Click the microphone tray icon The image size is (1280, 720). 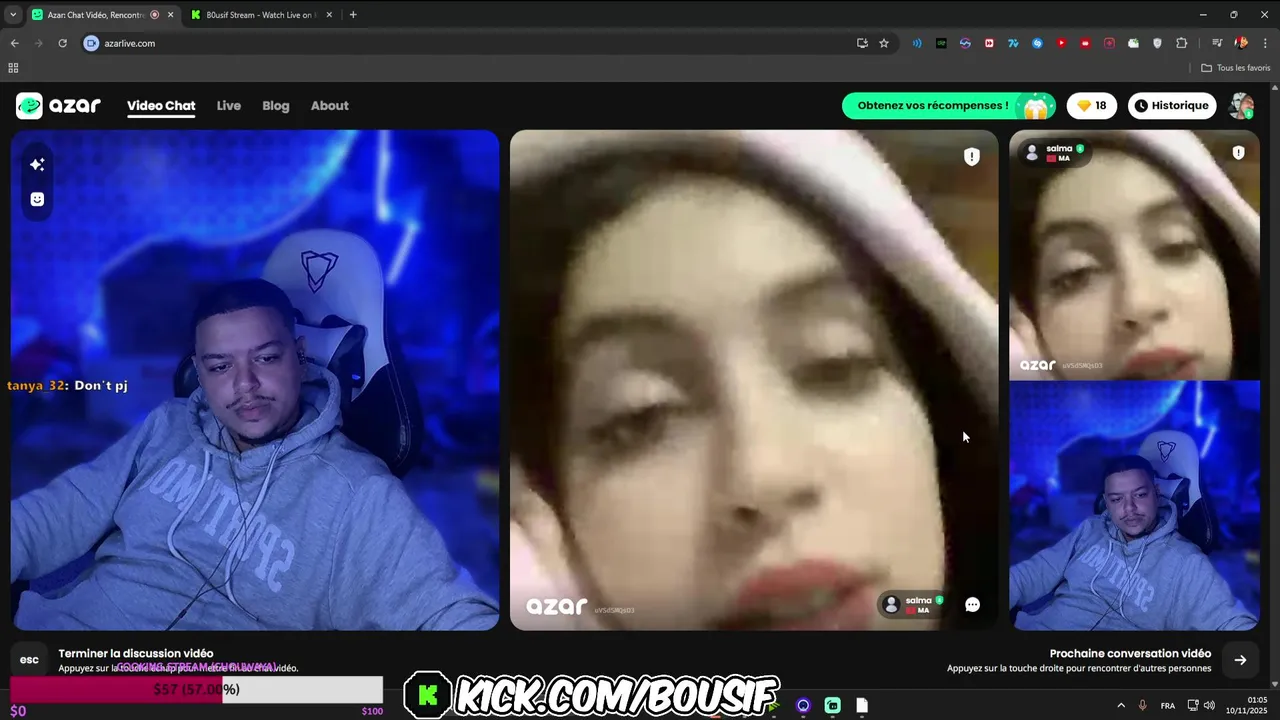point(1143,706)
